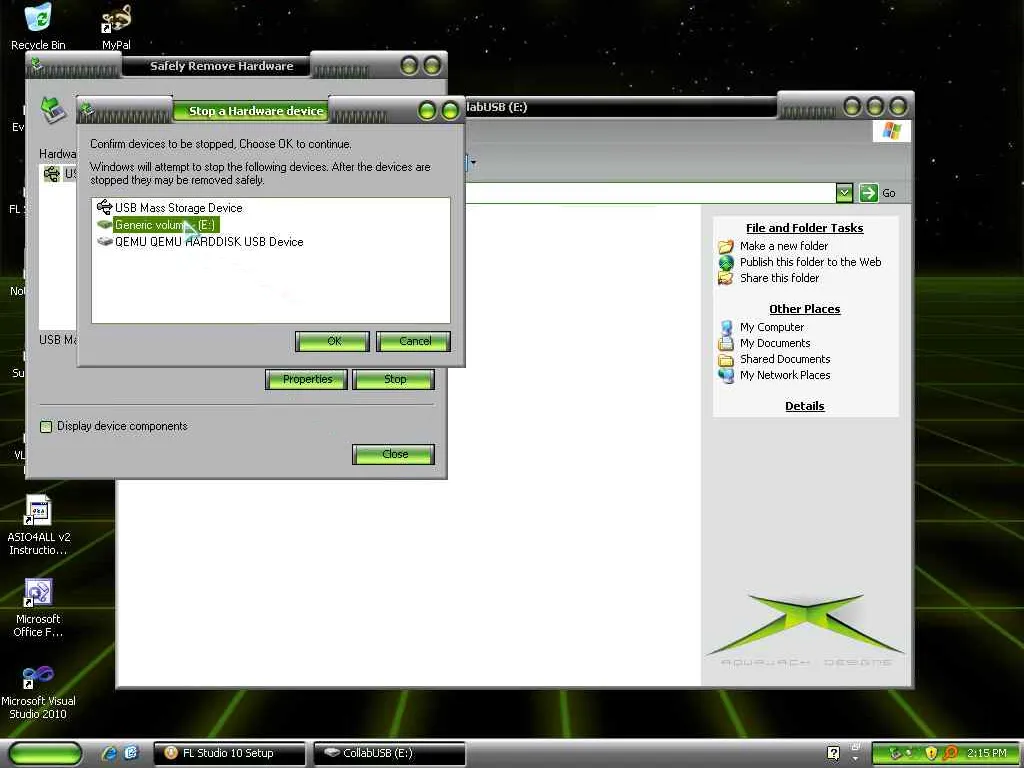Click the help question mark icon on taskbar
1024x768 pixels.
pos(833,753)
